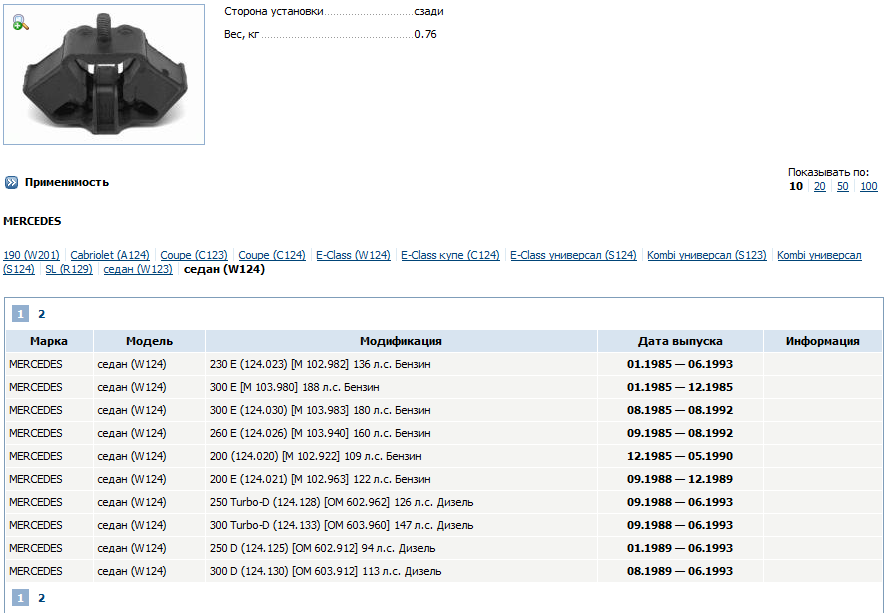Select the current седан (W124) model
Screen dimensions: 887x613
[x=225, y=269]
